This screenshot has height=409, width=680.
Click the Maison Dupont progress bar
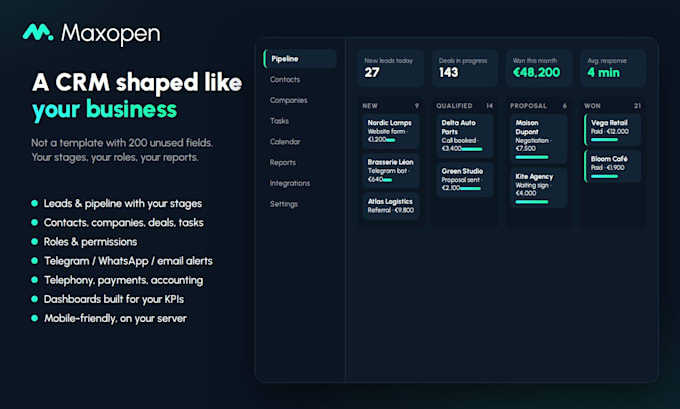(532, 157)
